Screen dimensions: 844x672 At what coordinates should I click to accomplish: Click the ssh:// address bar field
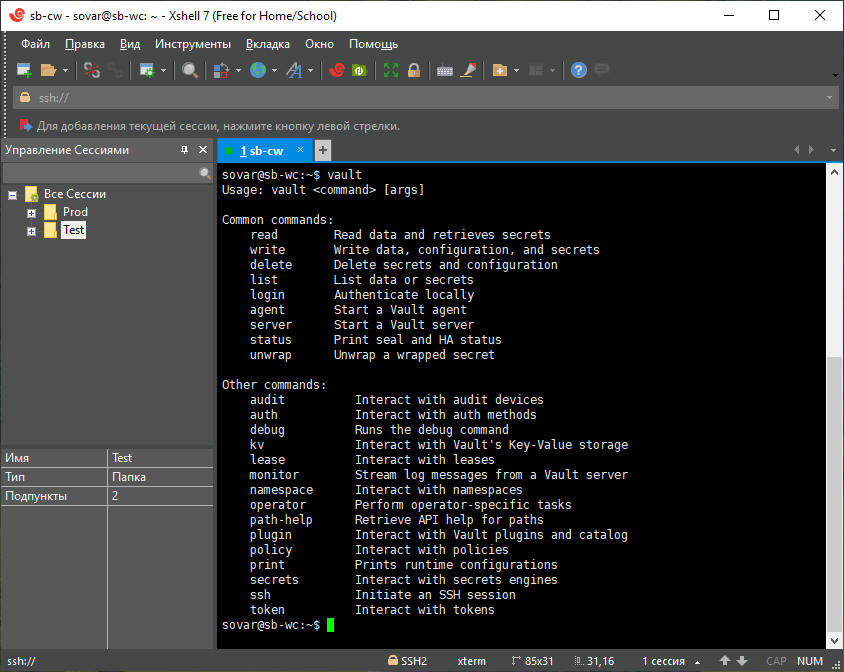[425, 98]
